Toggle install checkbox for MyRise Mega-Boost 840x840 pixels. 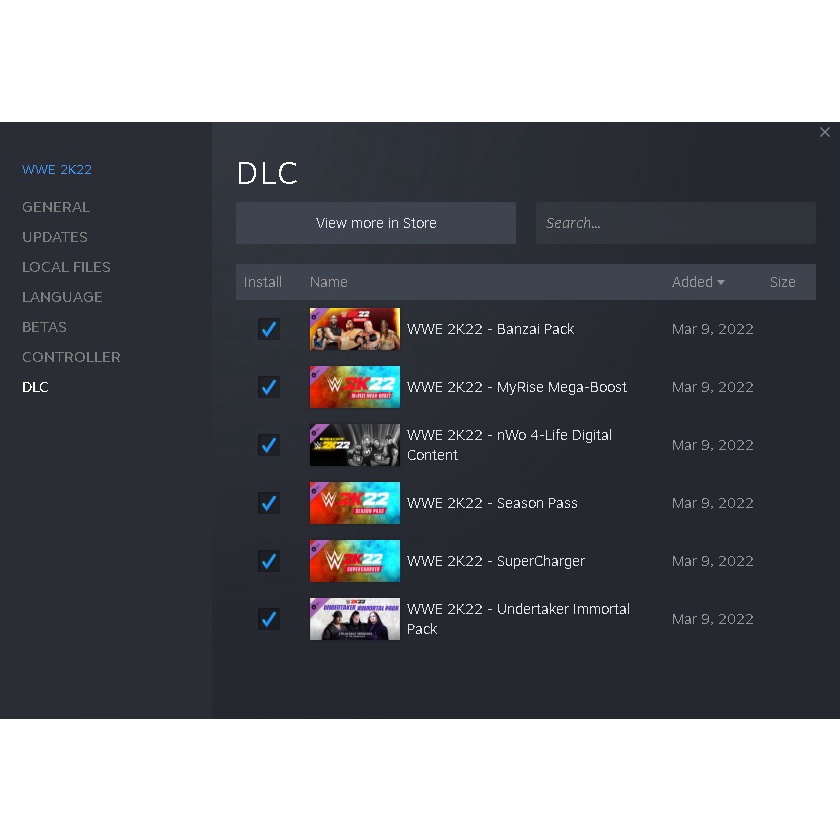click(268, 387)
